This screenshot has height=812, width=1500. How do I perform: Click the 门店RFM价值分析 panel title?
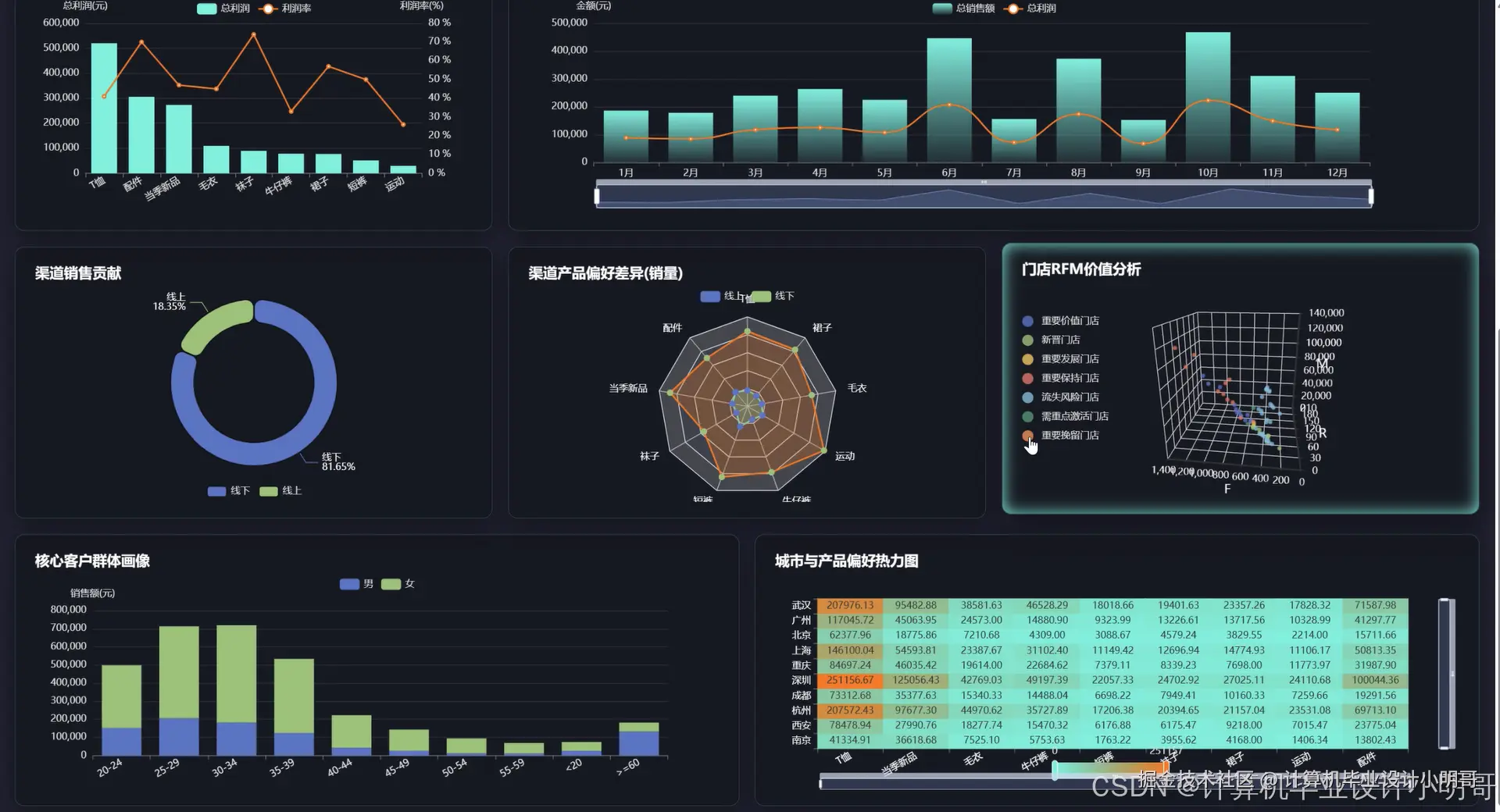pos(1080,269)
